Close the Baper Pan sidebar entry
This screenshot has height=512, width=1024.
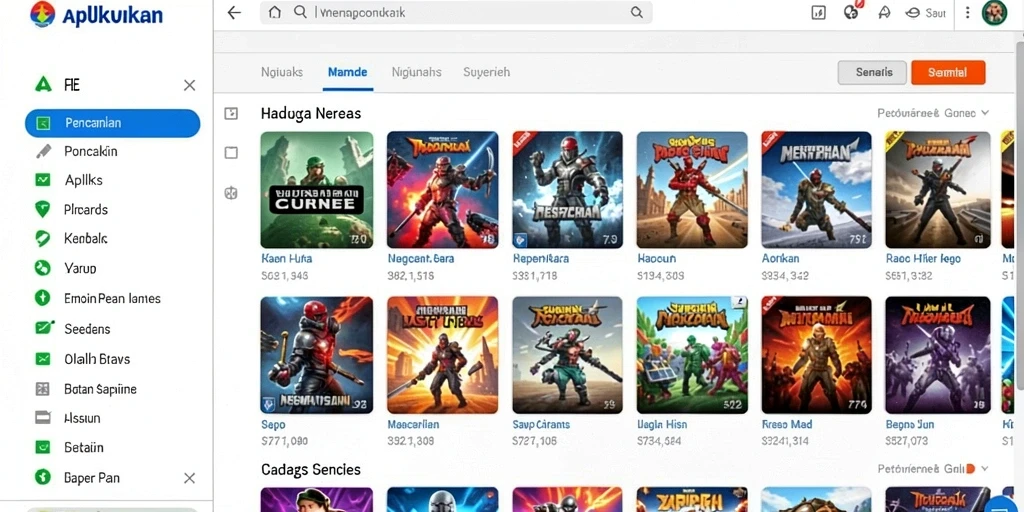point(189,478)
